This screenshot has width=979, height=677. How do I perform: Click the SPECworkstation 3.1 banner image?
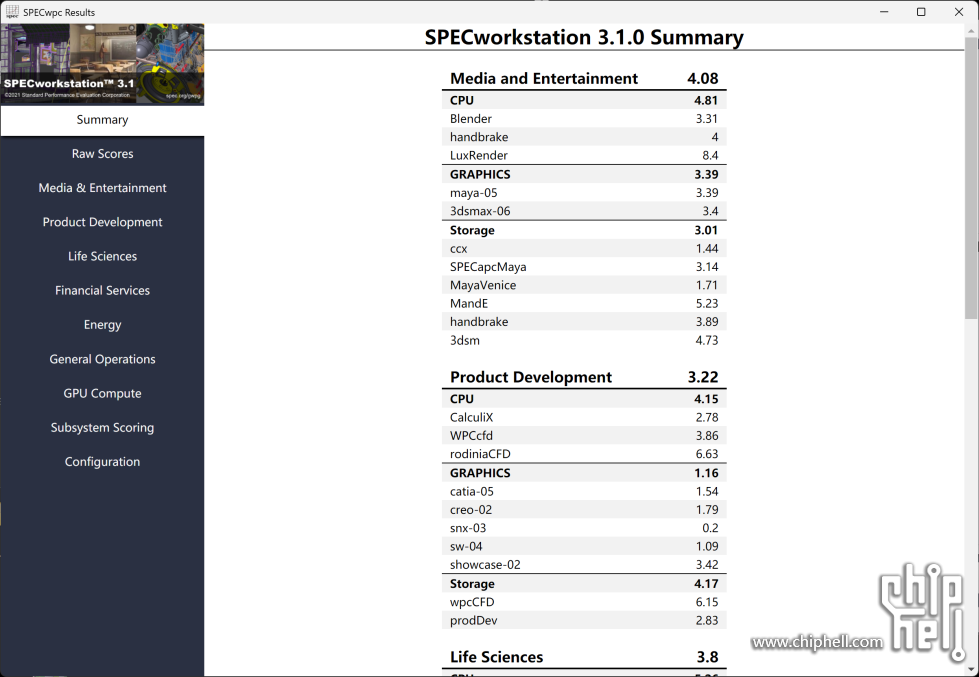(102, 64)
